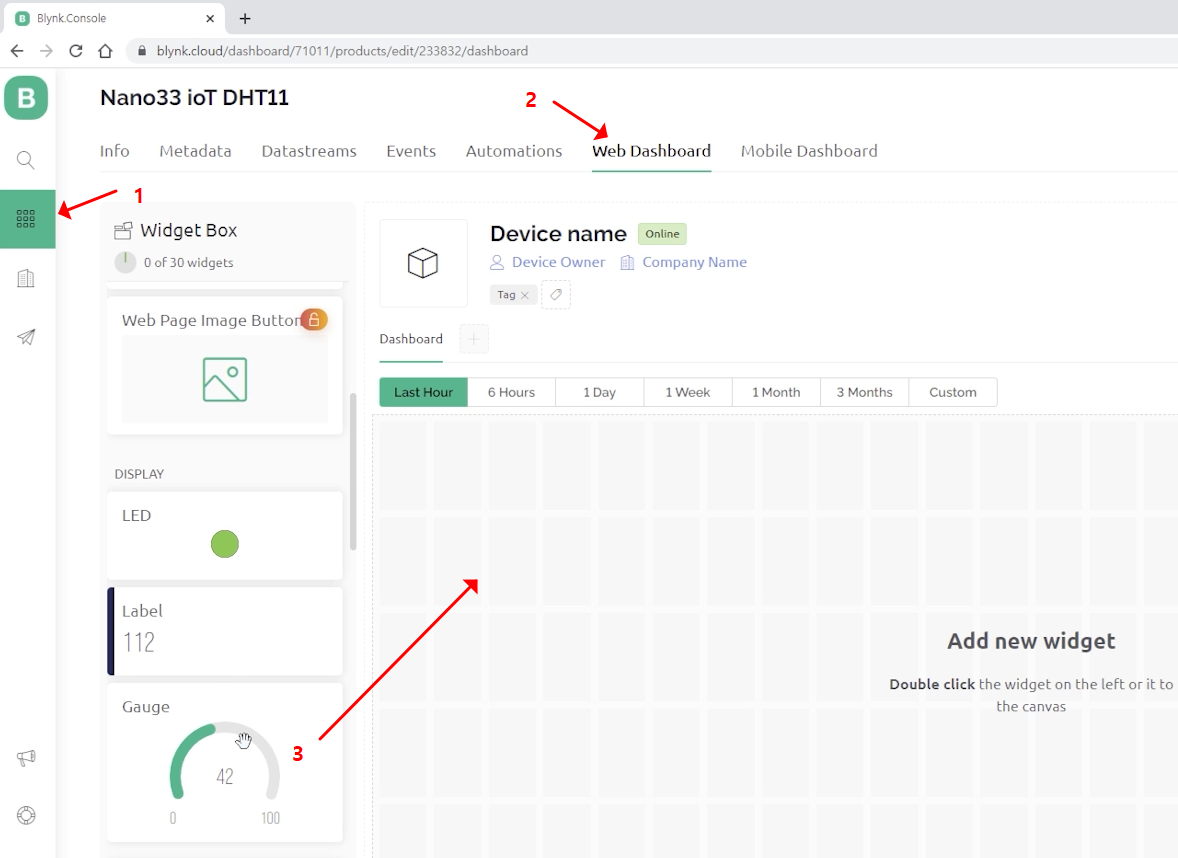1178x858 pixels.
Task: Switch to Web Dashboard tab
Action: [x=651, y=151]
